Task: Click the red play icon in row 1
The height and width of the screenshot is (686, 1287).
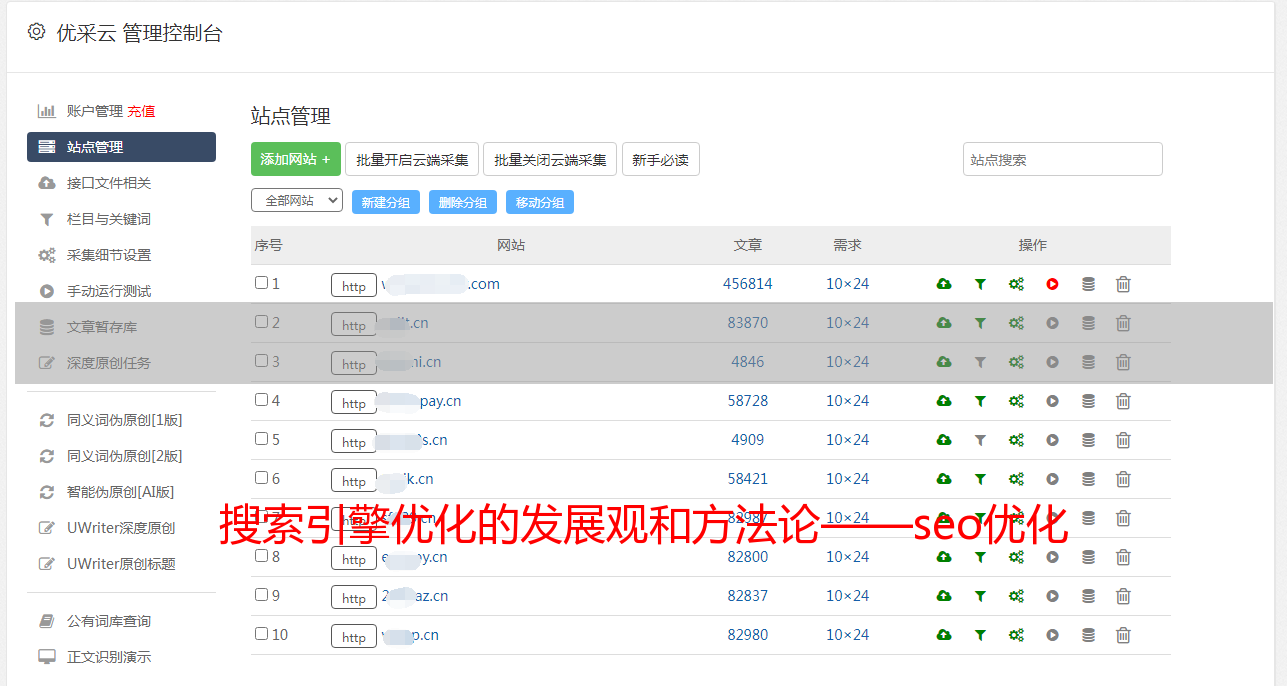Action: pyautogui.click(x=1052, y=284)
